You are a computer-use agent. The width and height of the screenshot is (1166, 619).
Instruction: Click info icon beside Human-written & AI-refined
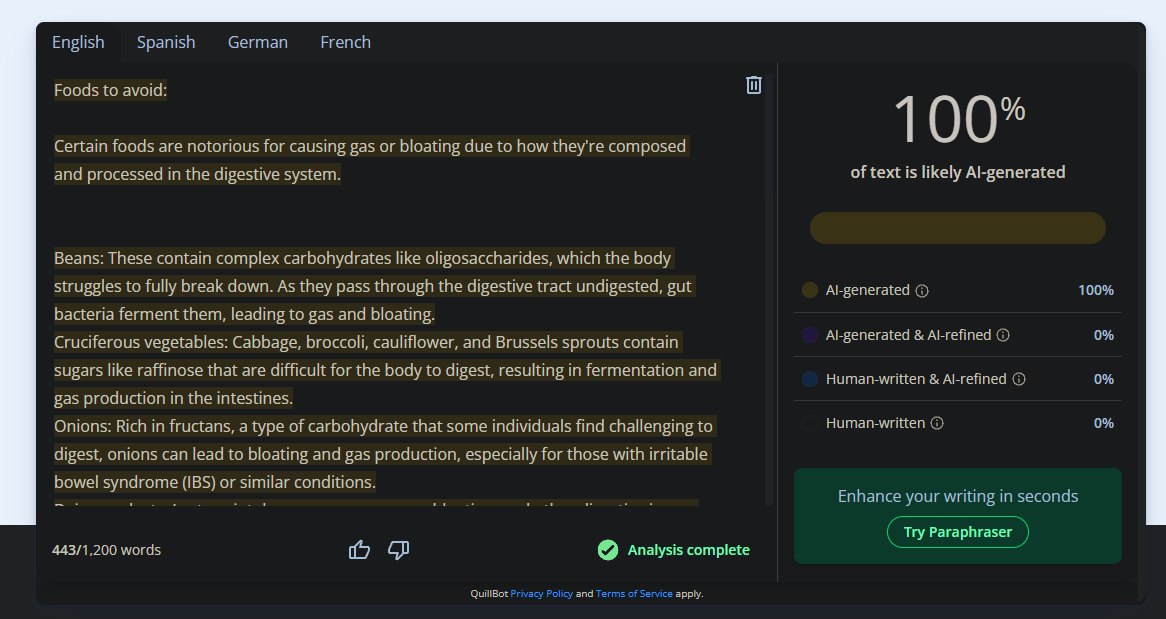[1019, 379]
